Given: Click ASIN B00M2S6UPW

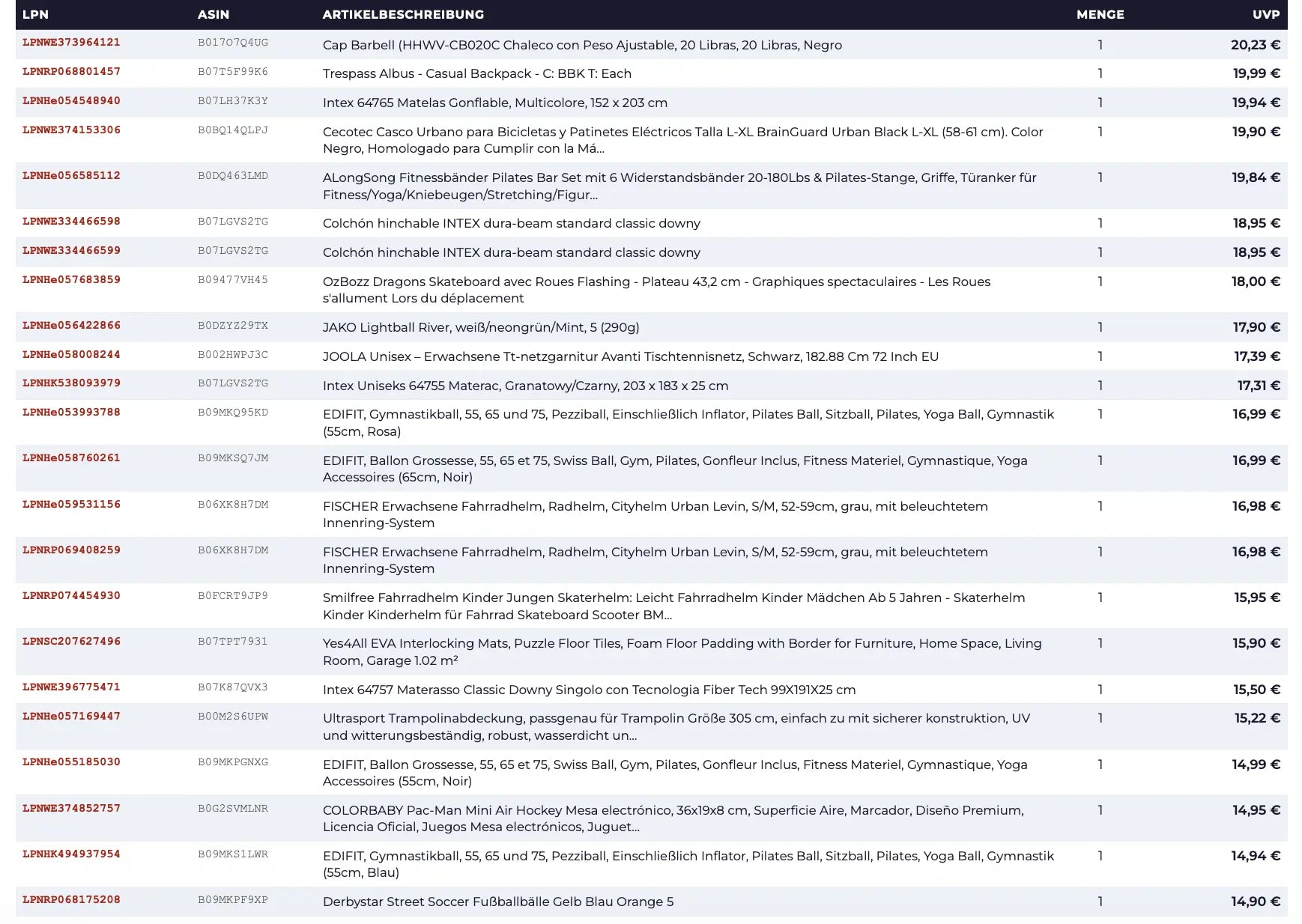Looking at the screenshot, I should click(233, 717).
